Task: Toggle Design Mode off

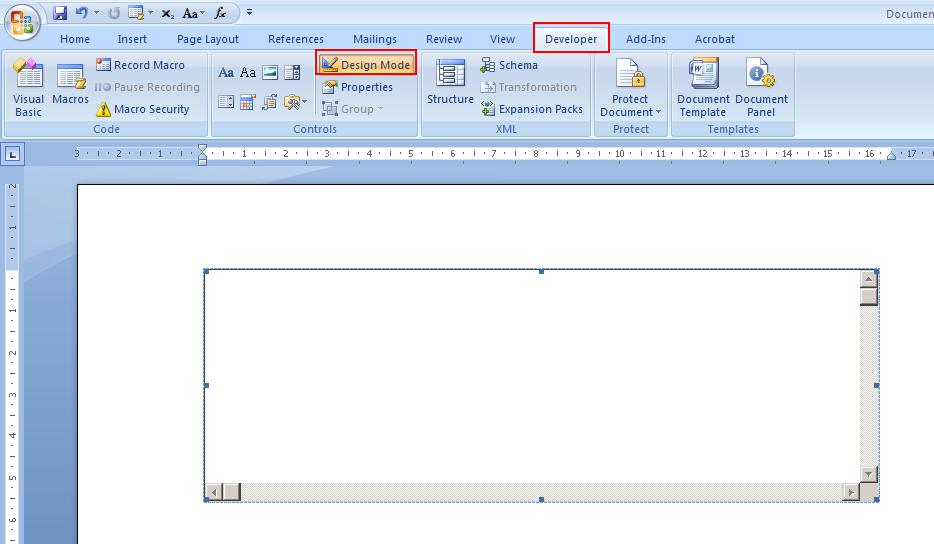Action: [366, 64]
